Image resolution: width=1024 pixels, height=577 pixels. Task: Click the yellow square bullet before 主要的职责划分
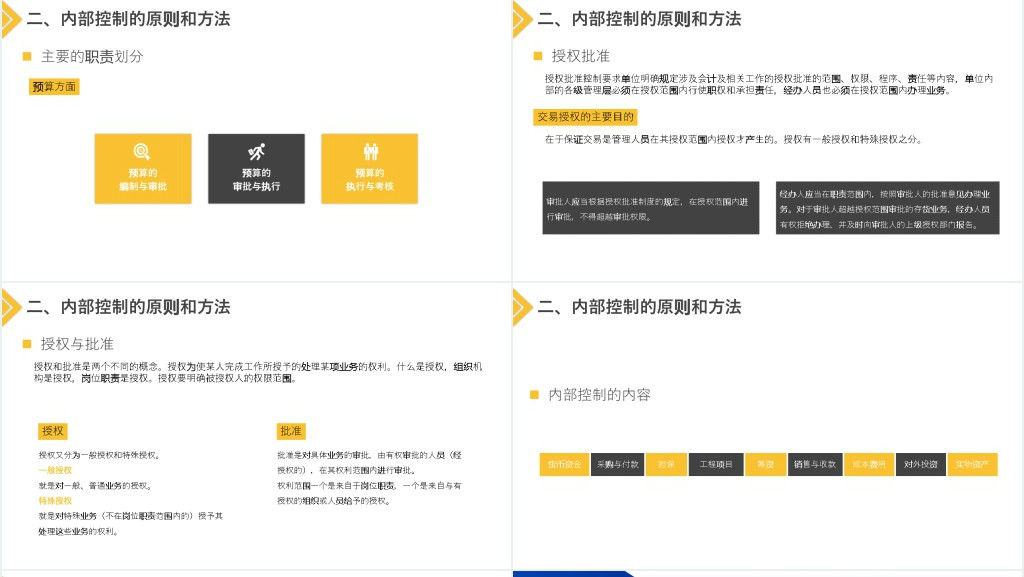coord(27,57)
